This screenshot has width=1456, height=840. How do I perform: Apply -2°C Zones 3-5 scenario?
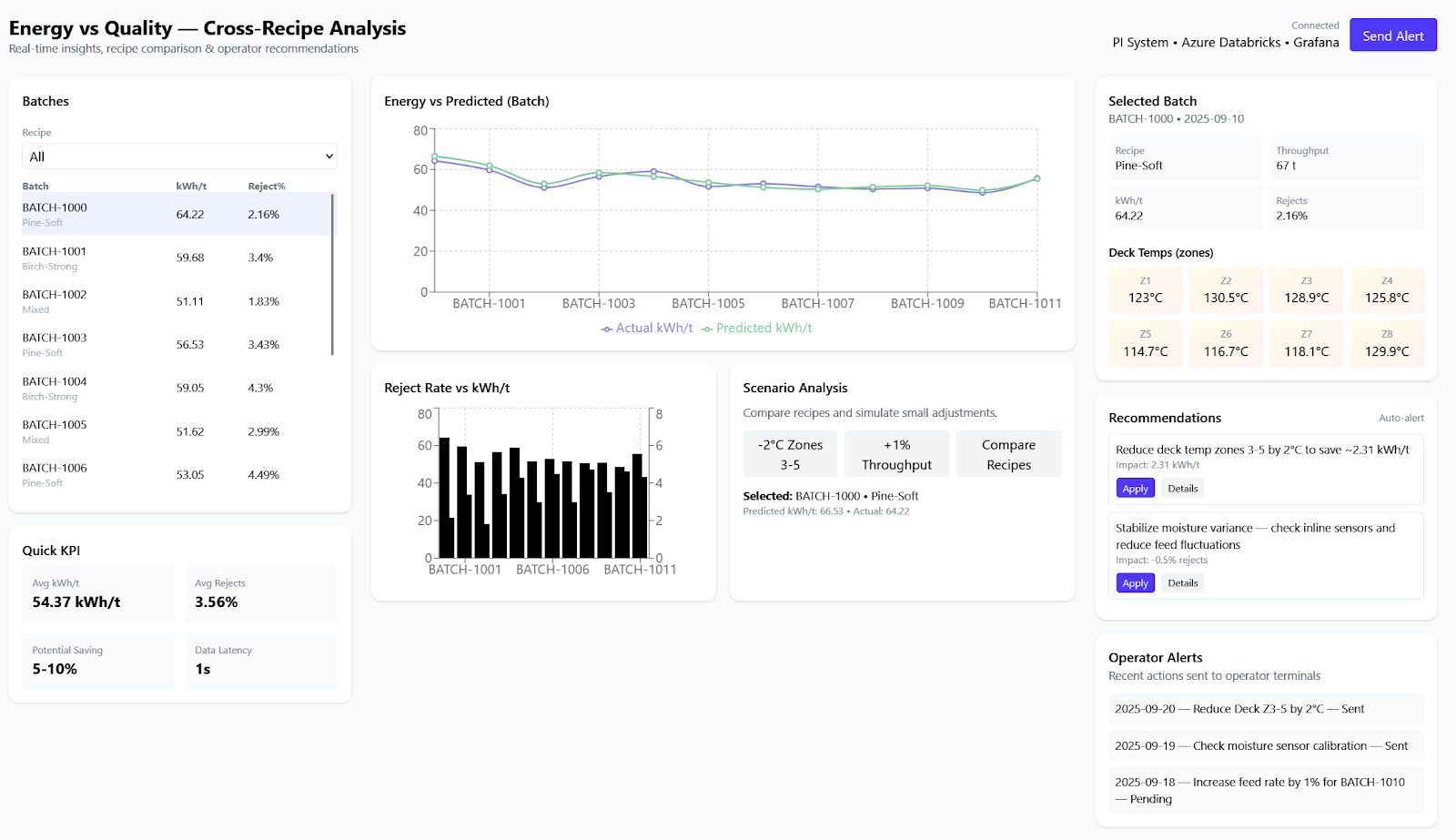(x=790, y=454)
